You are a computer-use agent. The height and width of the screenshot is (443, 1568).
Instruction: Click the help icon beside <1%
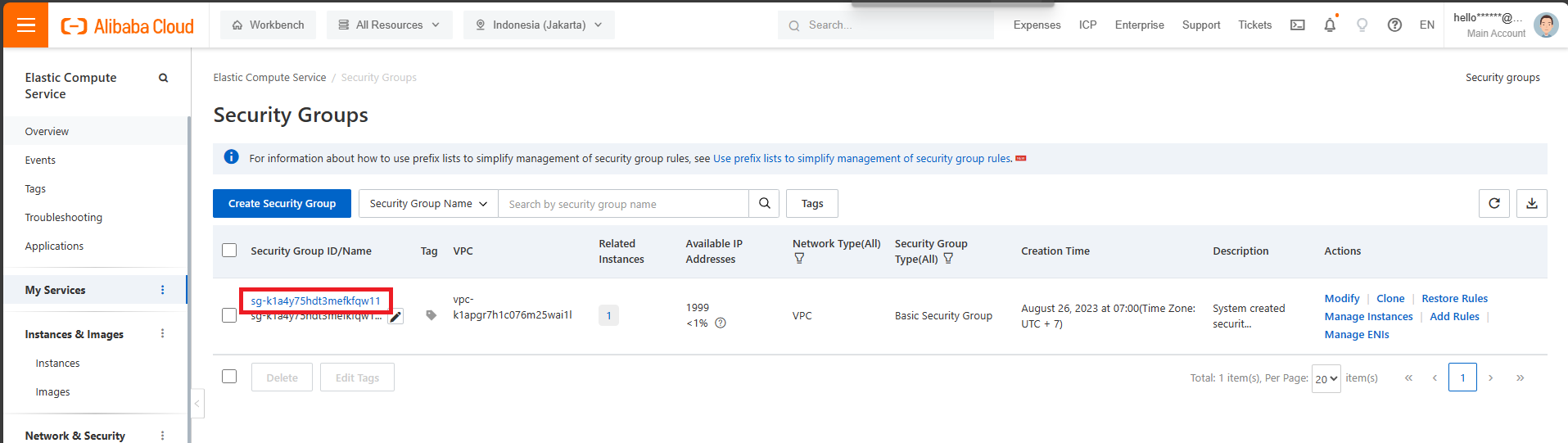721,323
